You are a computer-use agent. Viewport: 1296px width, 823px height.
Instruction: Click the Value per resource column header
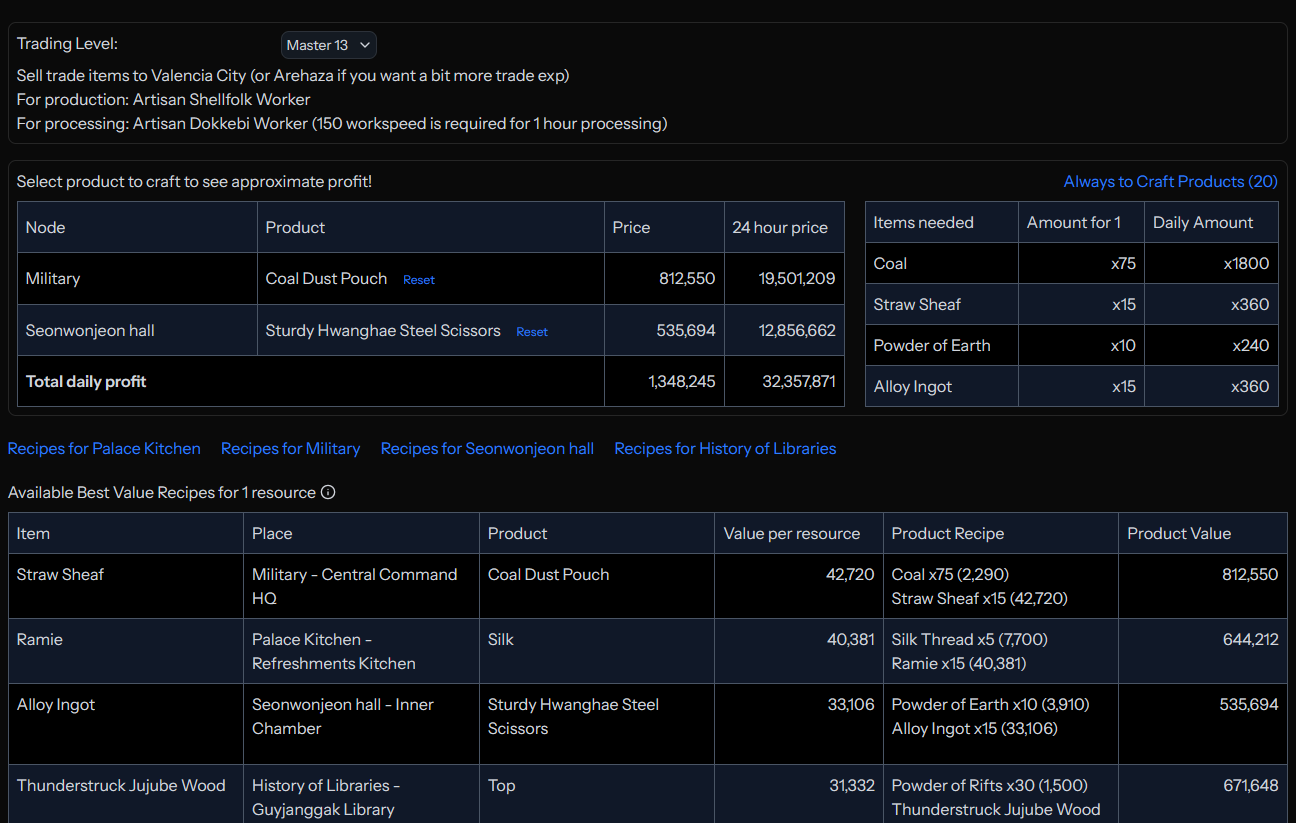[x=791, y=533]
